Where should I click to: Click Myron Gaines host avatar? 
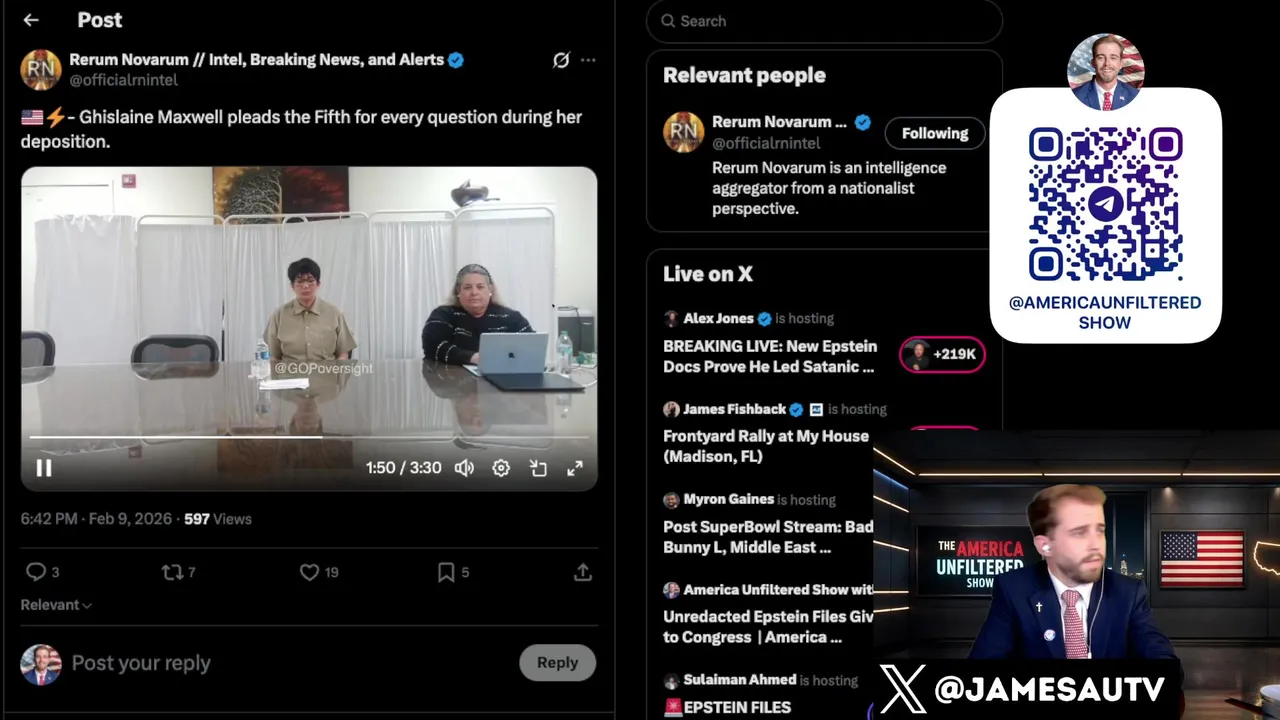coord(671,499)
